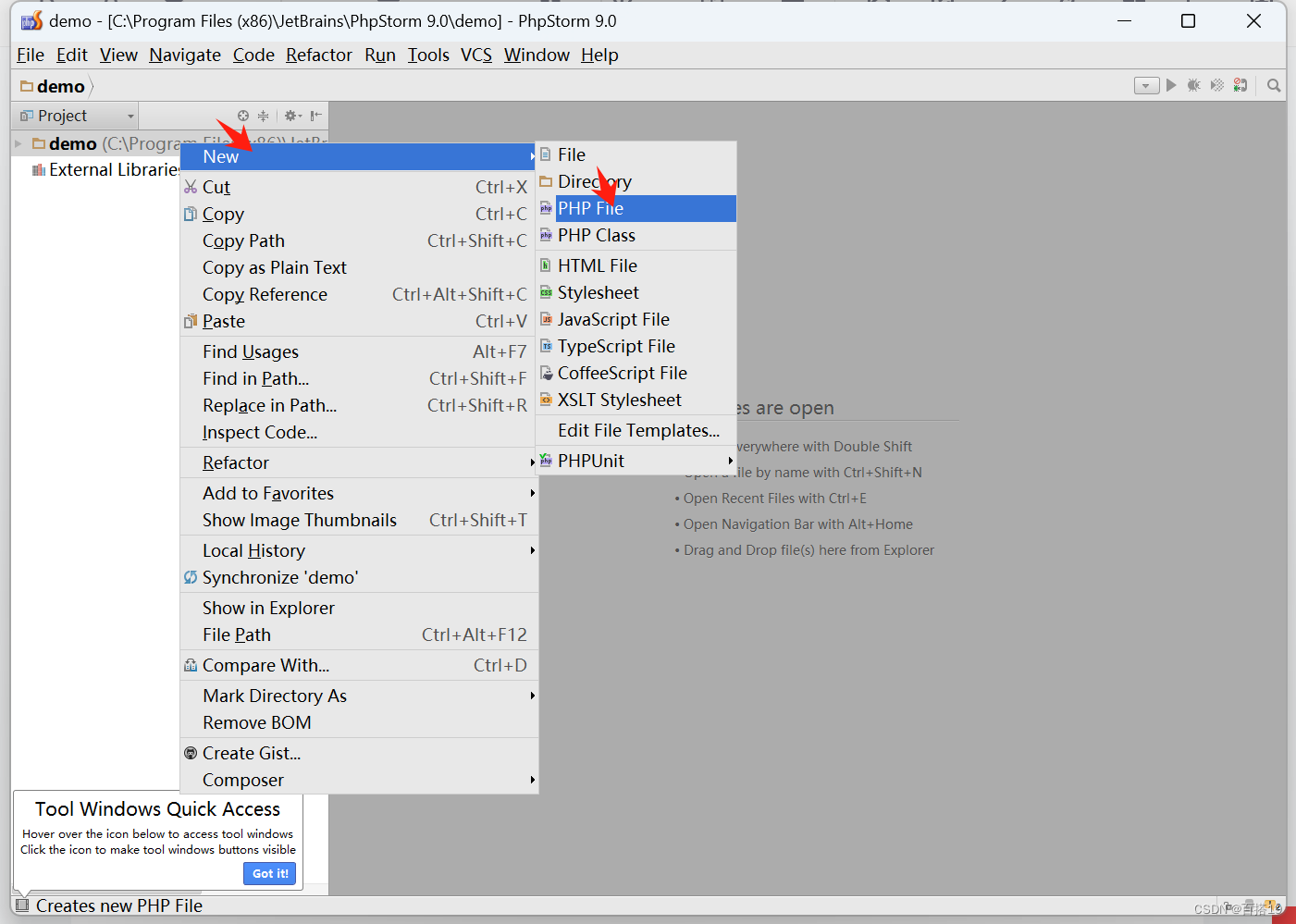
Task: Open the Refactor submenu arrow
Action: [x=532, y=462]
